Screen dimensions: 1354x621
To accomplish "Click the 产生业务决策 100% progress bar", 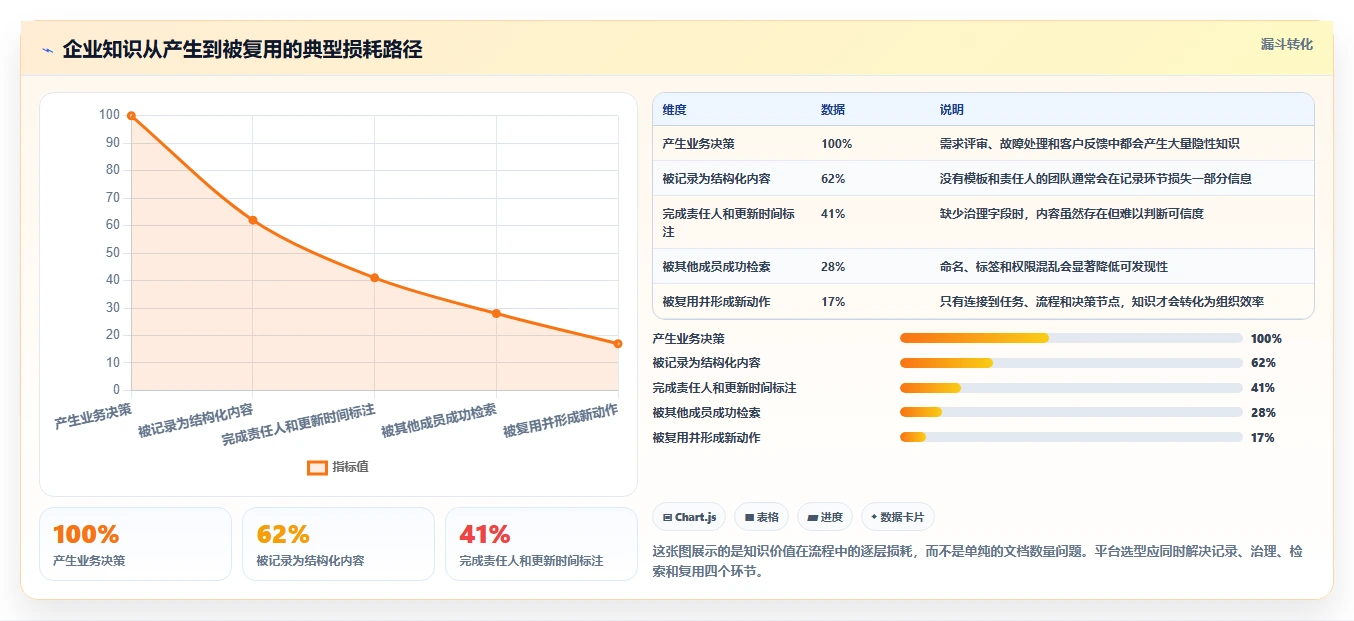I will pyautogui.click(x=1071, y=338).
